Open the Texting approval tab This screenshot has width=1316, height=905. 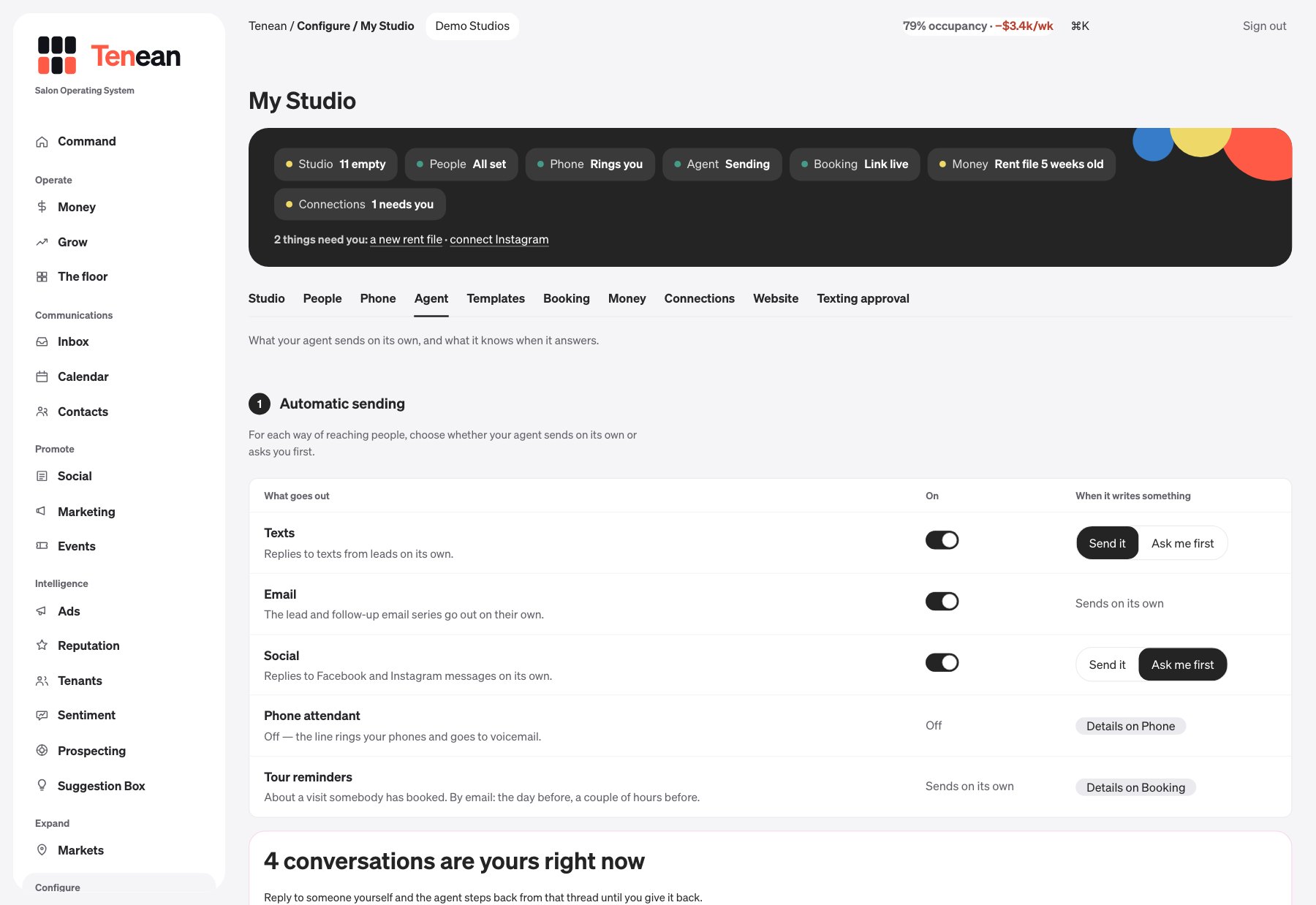coord(863,298)
